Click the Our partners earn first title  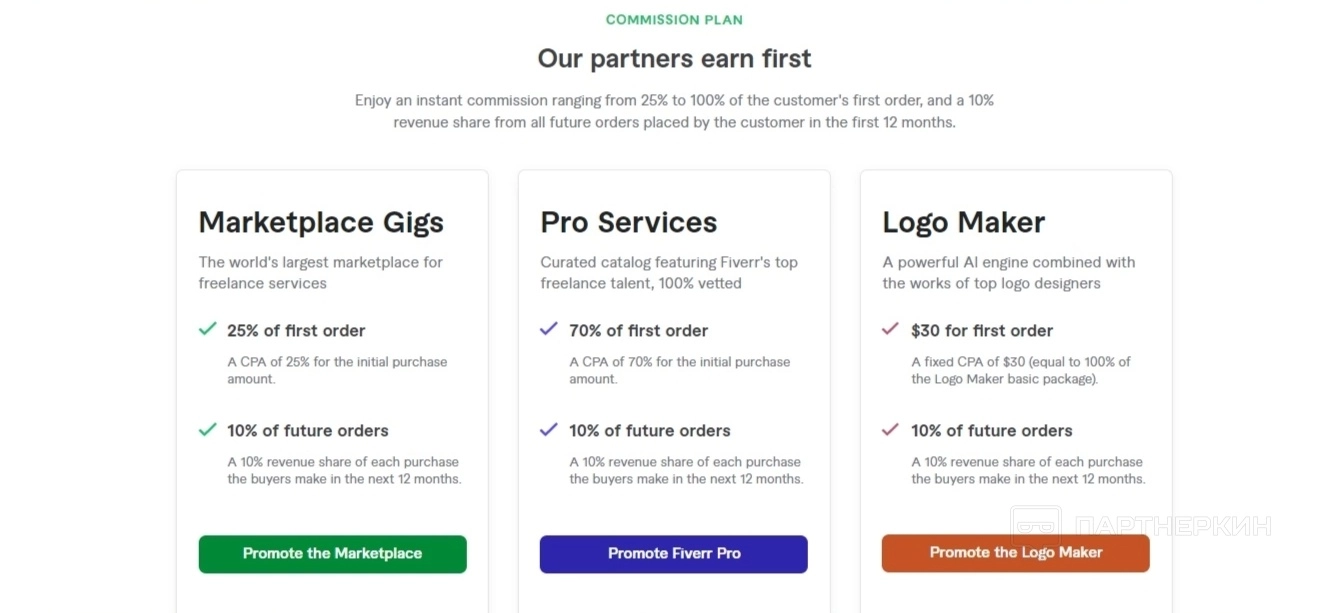point(674,59)
